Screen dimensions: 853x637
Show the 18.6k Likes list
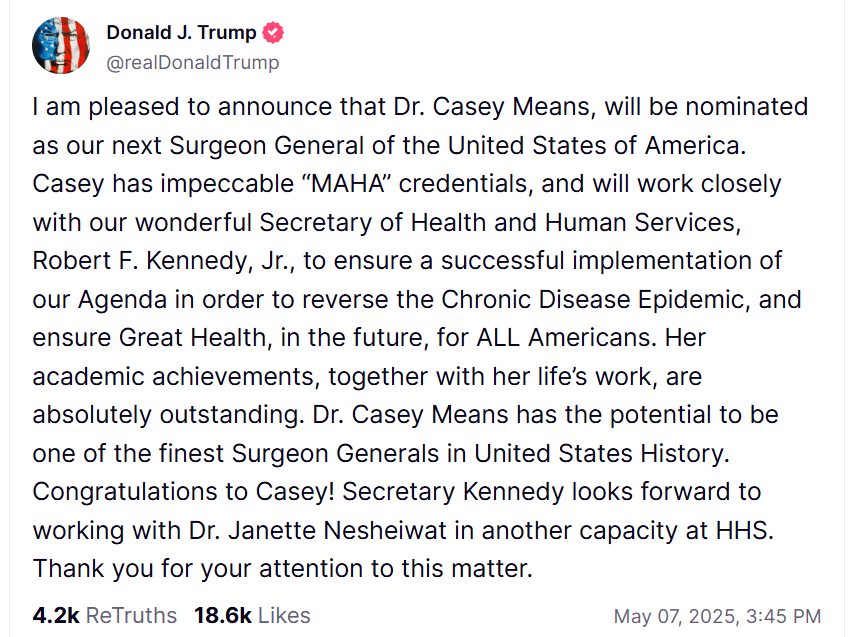click(252, 616)
